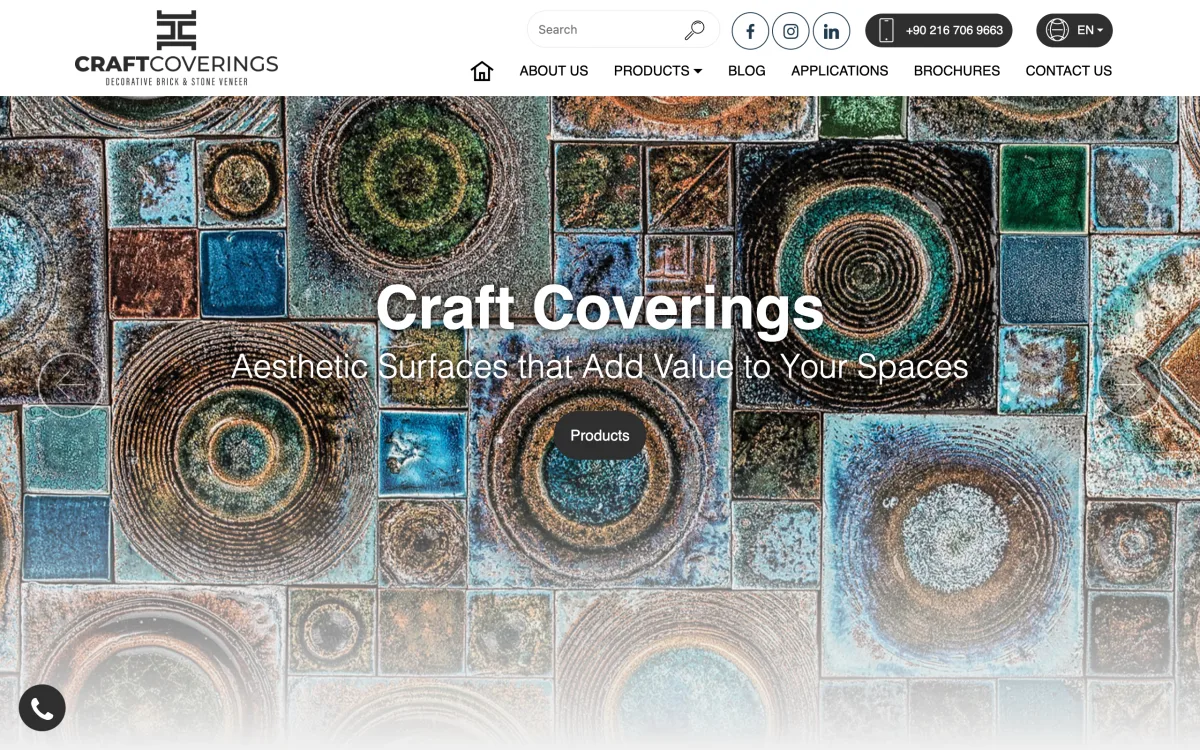Go to previous slide arrow
Image resolution: width=1200 pixels, height=750 pixels.
pyautogui.click(x=69, y=385)
